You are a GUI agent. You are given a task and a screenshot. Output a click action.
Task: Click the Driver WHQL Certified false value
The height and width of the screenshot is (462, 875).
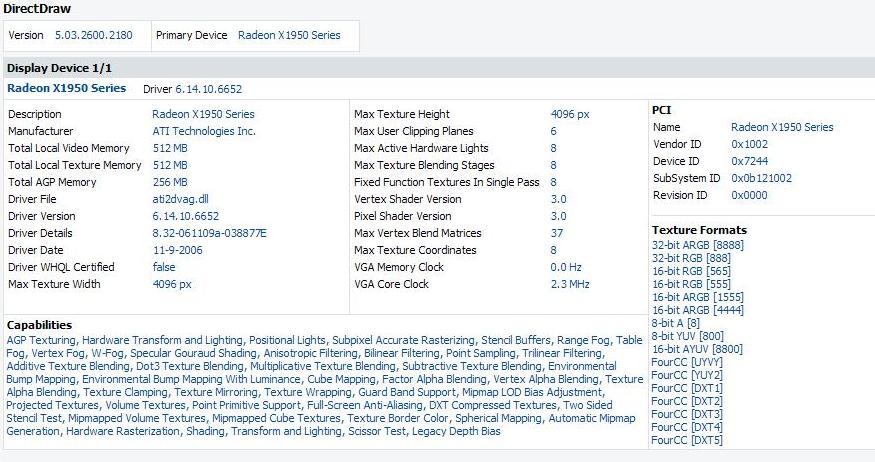click(x=164, y=267)
